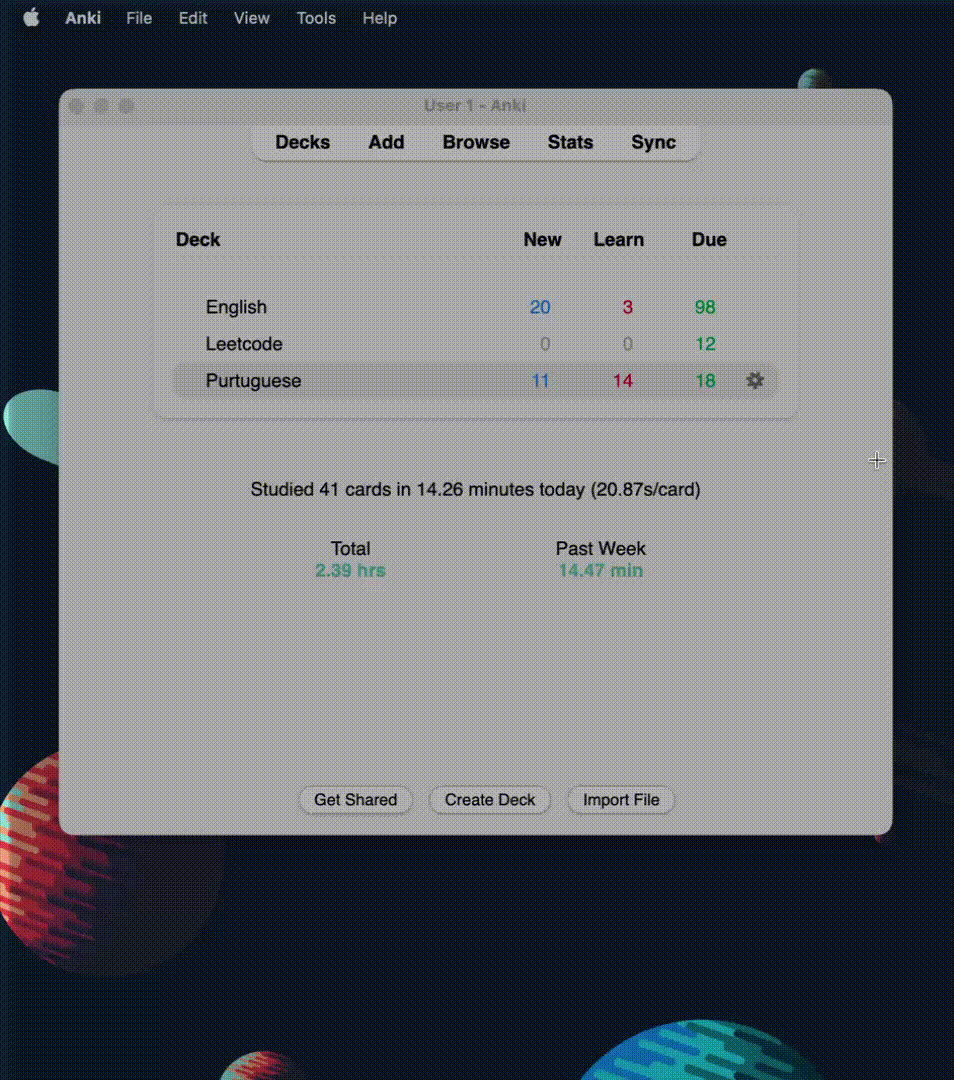Open the Edit menu
The height and width of the screenshot is (1080, 954).
pos(193,18)
